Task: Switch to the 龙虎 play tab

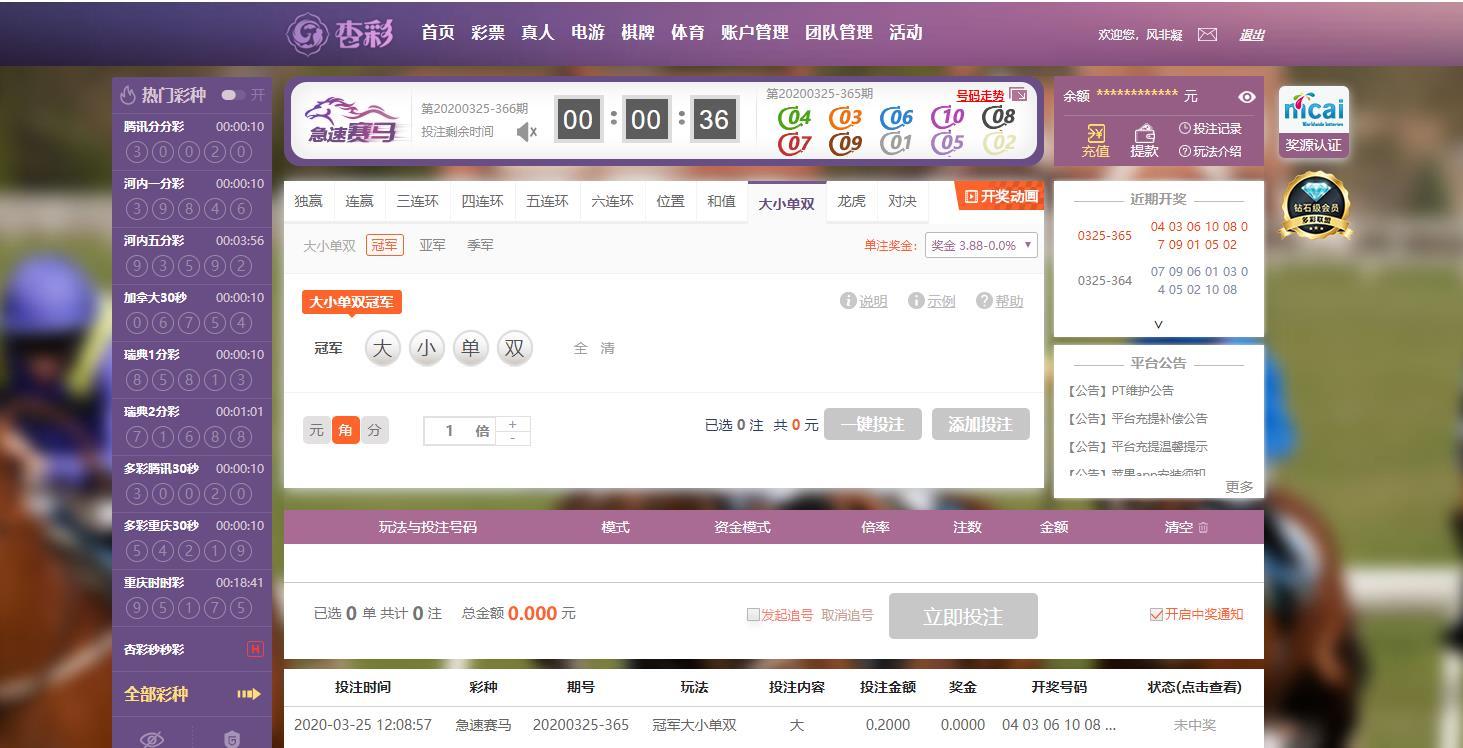Action: (851, 201)
